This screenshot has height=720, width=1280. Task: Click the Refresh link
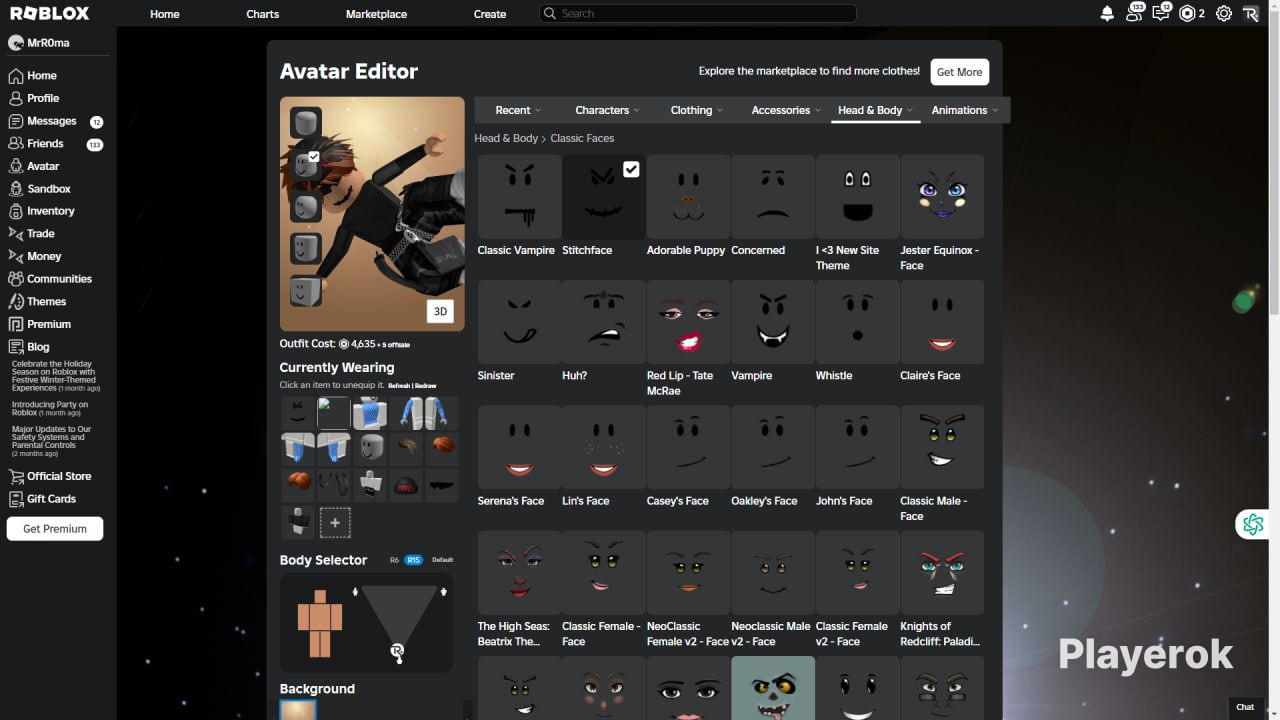399,386
